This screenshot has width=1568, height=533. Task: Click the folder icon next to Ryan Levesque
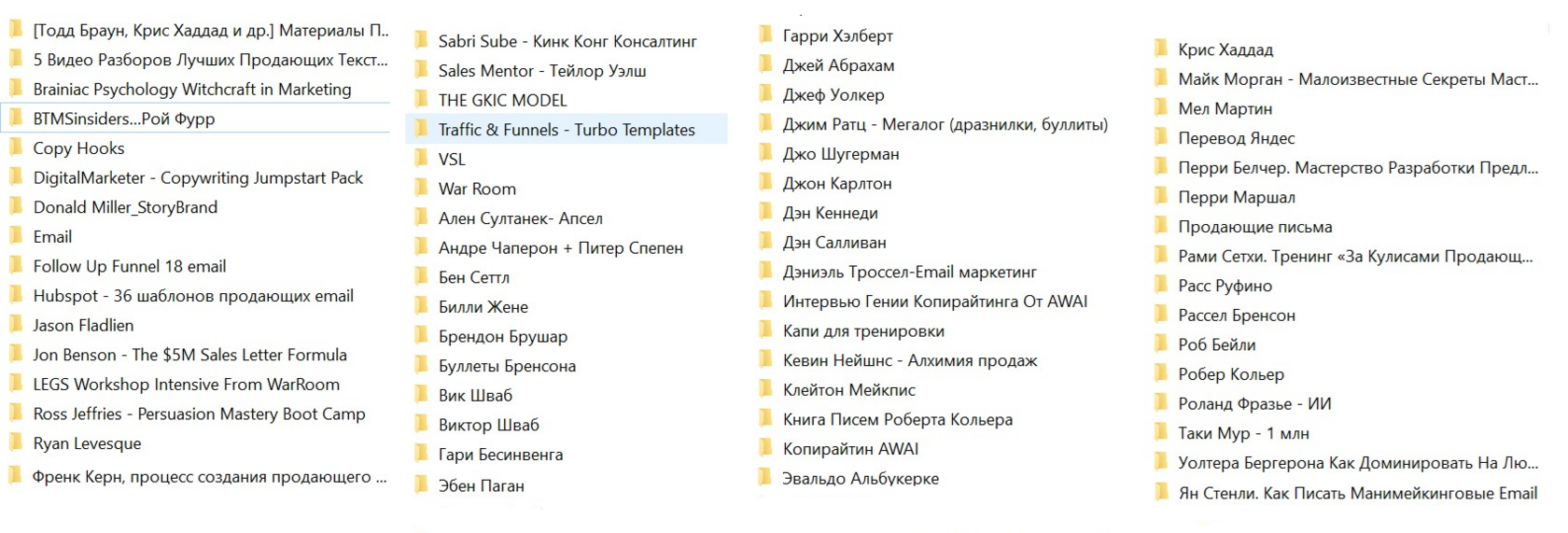(16, 442)
